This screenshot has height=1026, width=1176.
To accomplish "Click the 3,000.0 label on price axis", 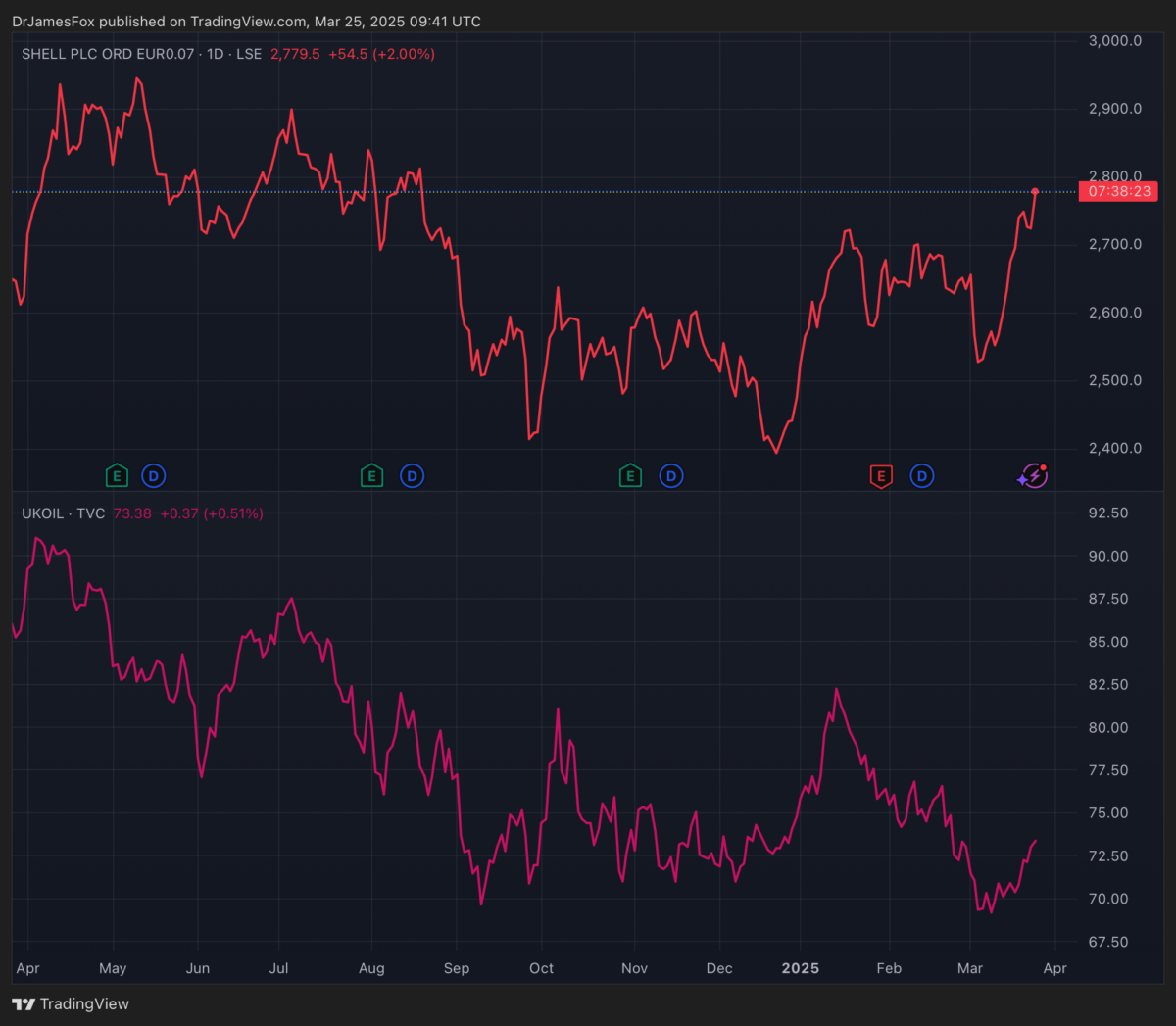I will pos(1115,41).
